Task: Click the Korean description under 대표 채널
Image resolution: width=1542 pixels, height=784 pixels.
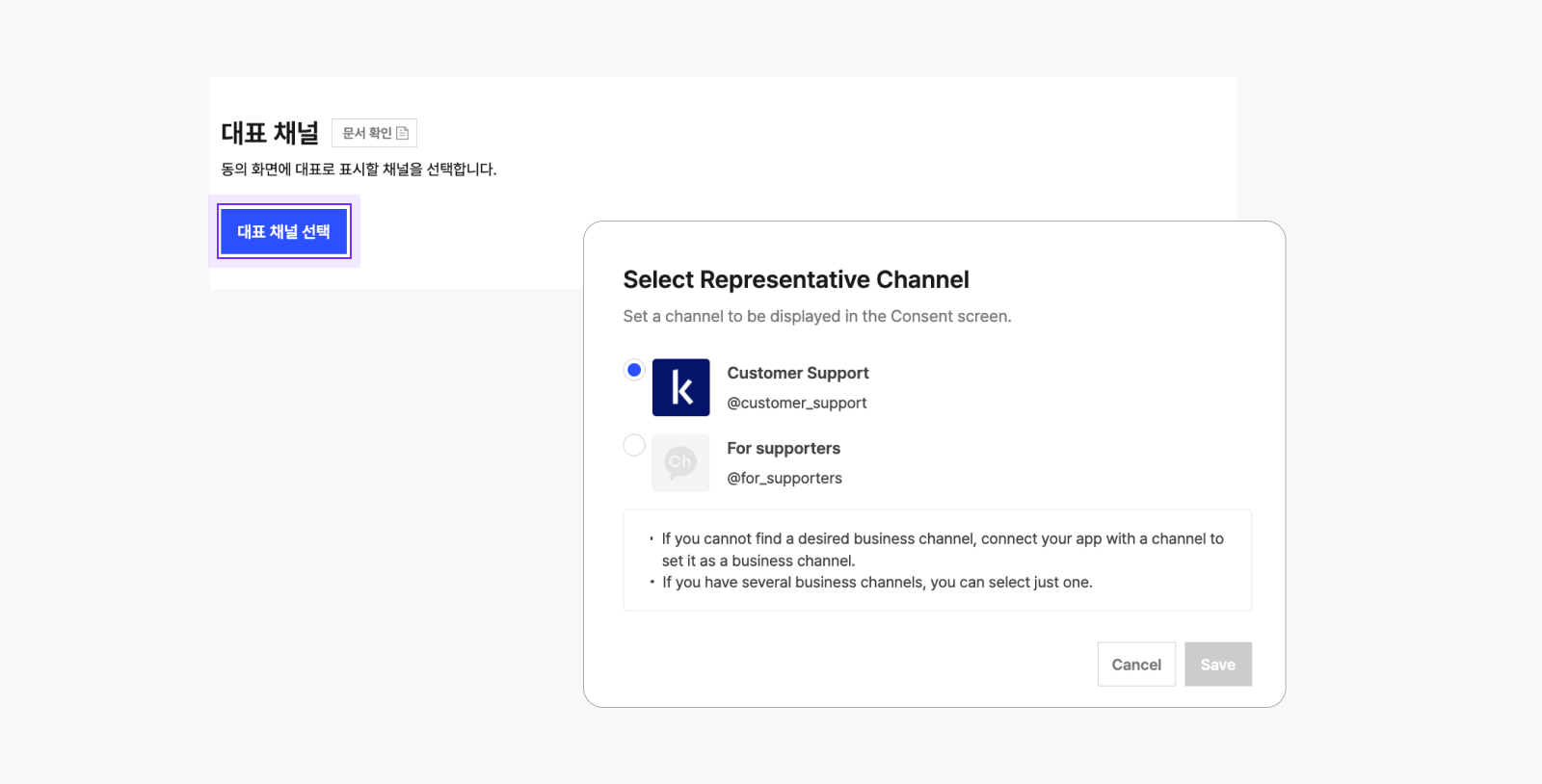Action: (x=359, y=170)
